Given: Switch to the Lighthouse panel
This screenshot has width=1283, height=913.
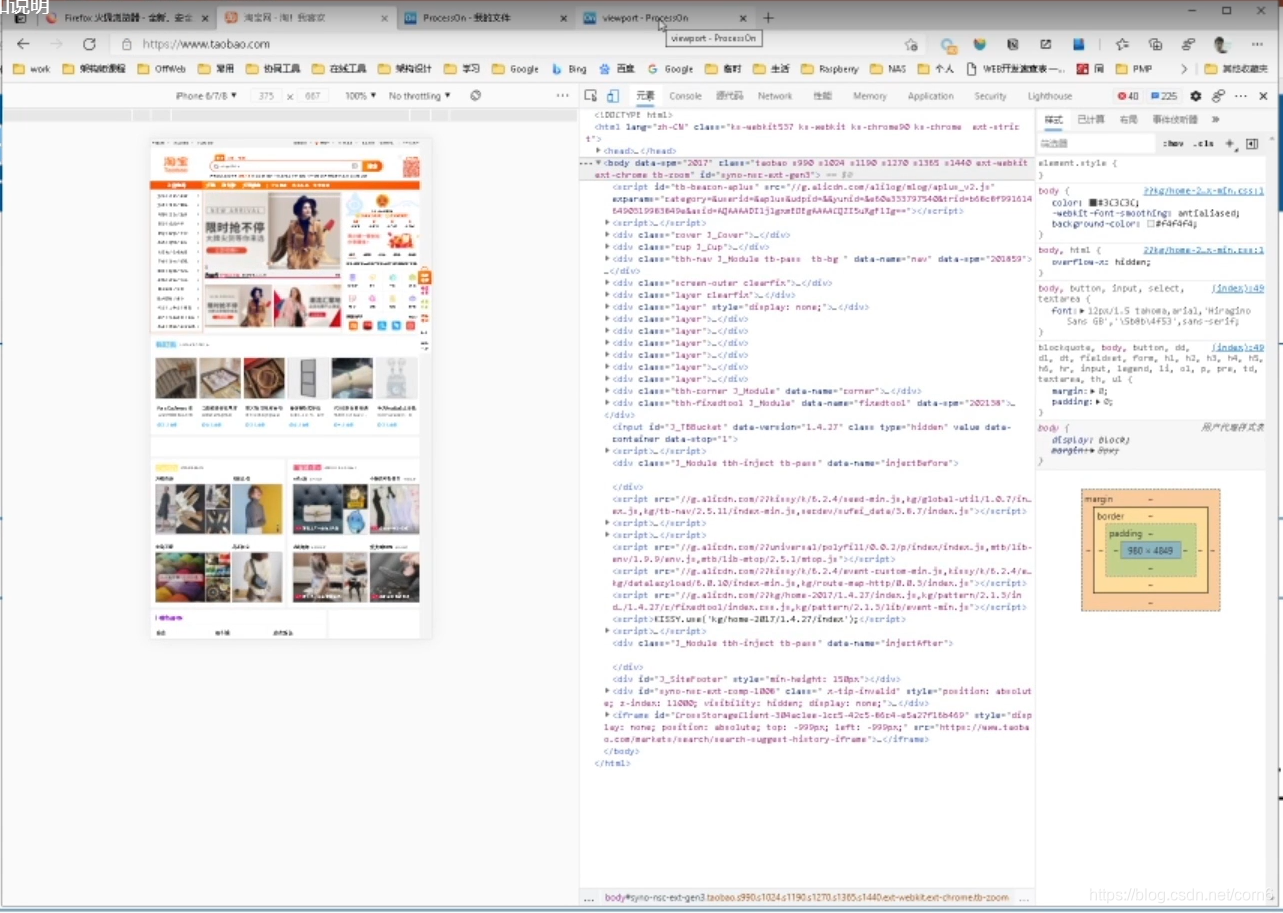Looking at the screenshot, I should pos(1049,96).
